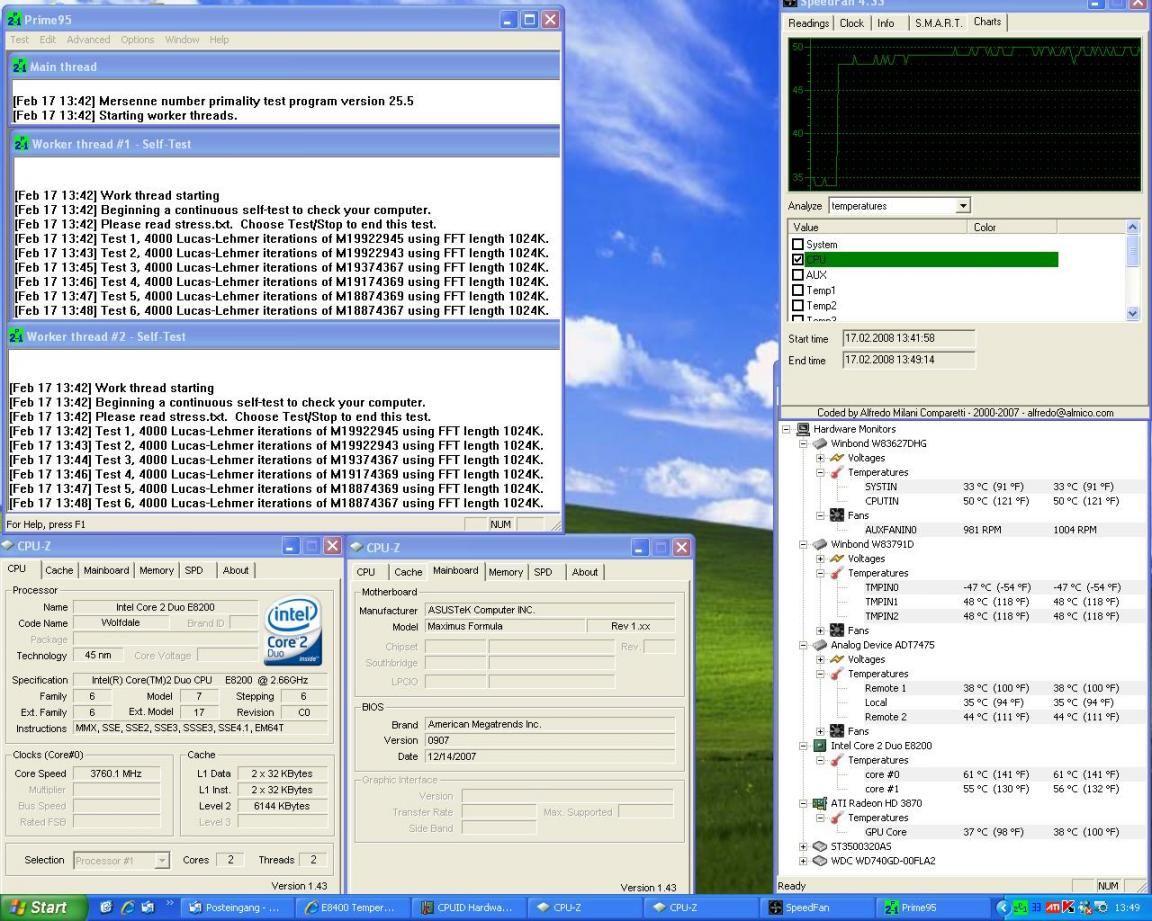Toggle the System temperature checkbox
Viewport: 1152px width, 921px height.
(x=798, y=244)
